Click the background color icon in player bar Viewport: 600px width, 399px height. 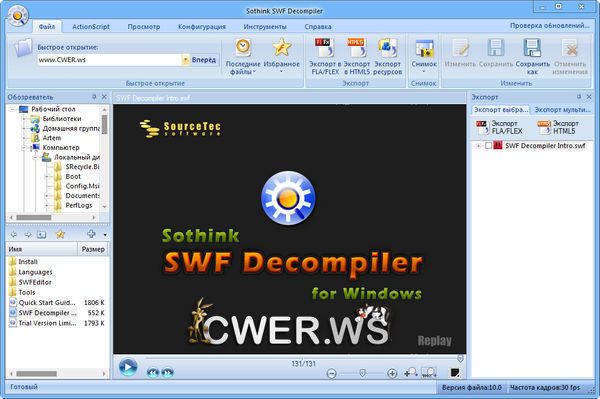(x=455, y=372)
